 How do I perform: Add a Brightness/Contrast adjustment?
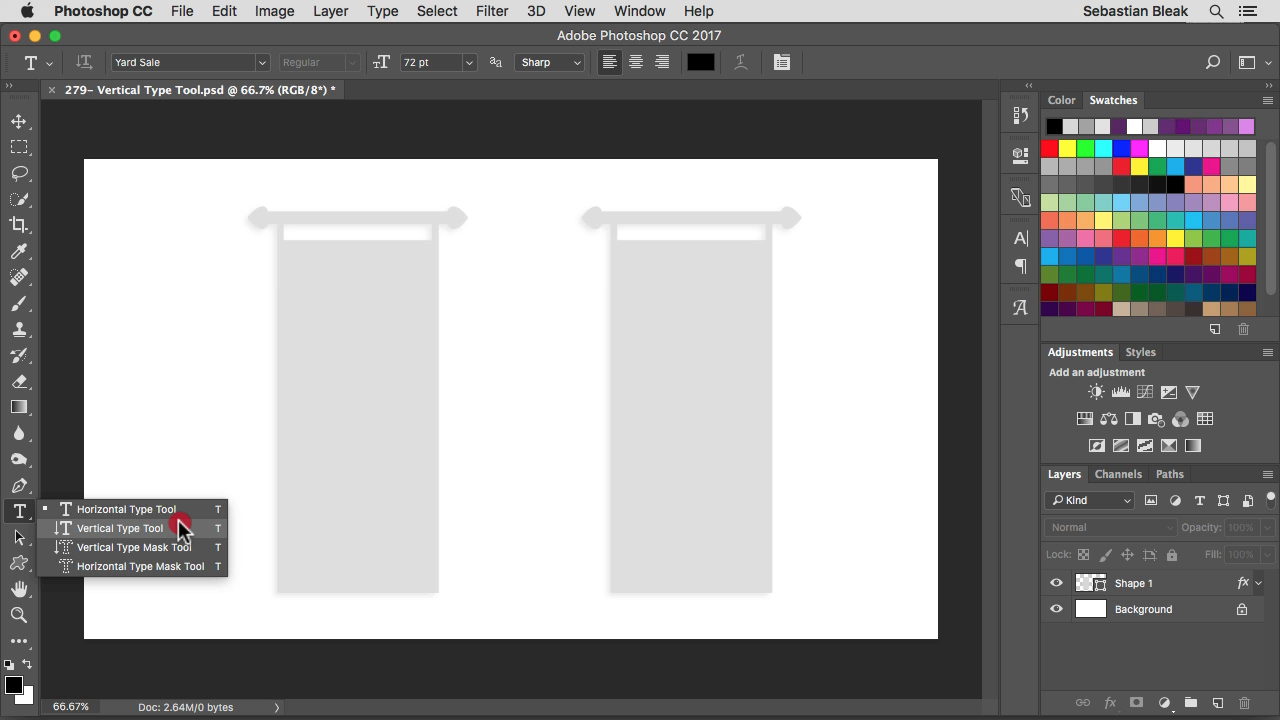[x=1097, y=393]
